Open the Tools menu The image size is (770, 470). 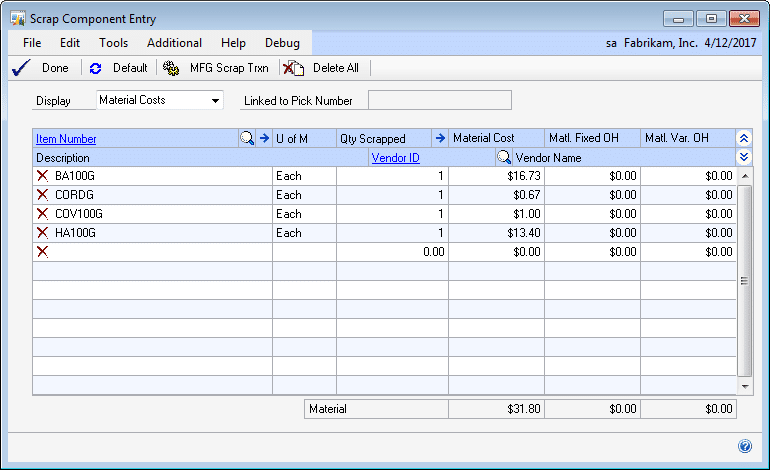click(x=113, y=43)
